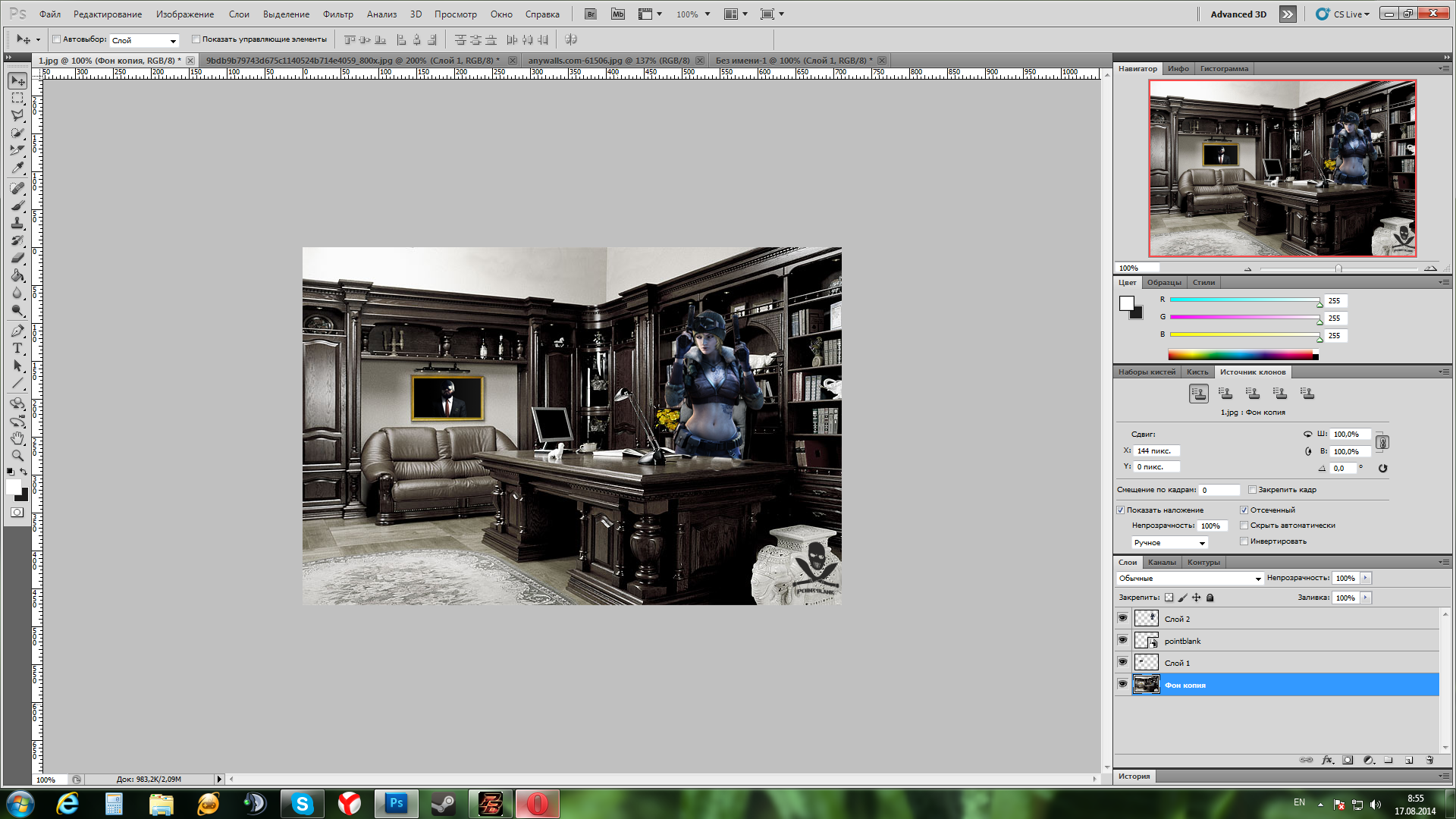Select the third clone source stamp
The height and width of the screenshot is (819, 1456).
tap(1253, 394)
